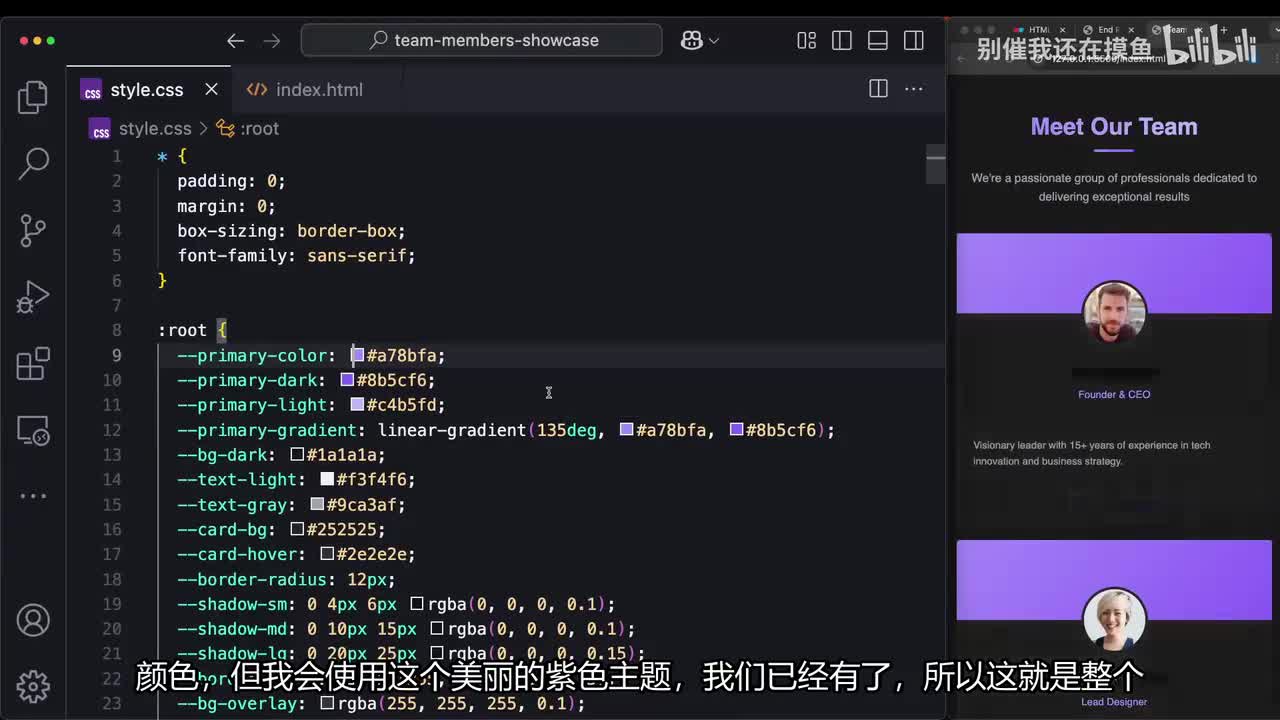This screenshot has height=720, width=1280.
Task: Click the editor minimap slider
Action: coord(936,165)
